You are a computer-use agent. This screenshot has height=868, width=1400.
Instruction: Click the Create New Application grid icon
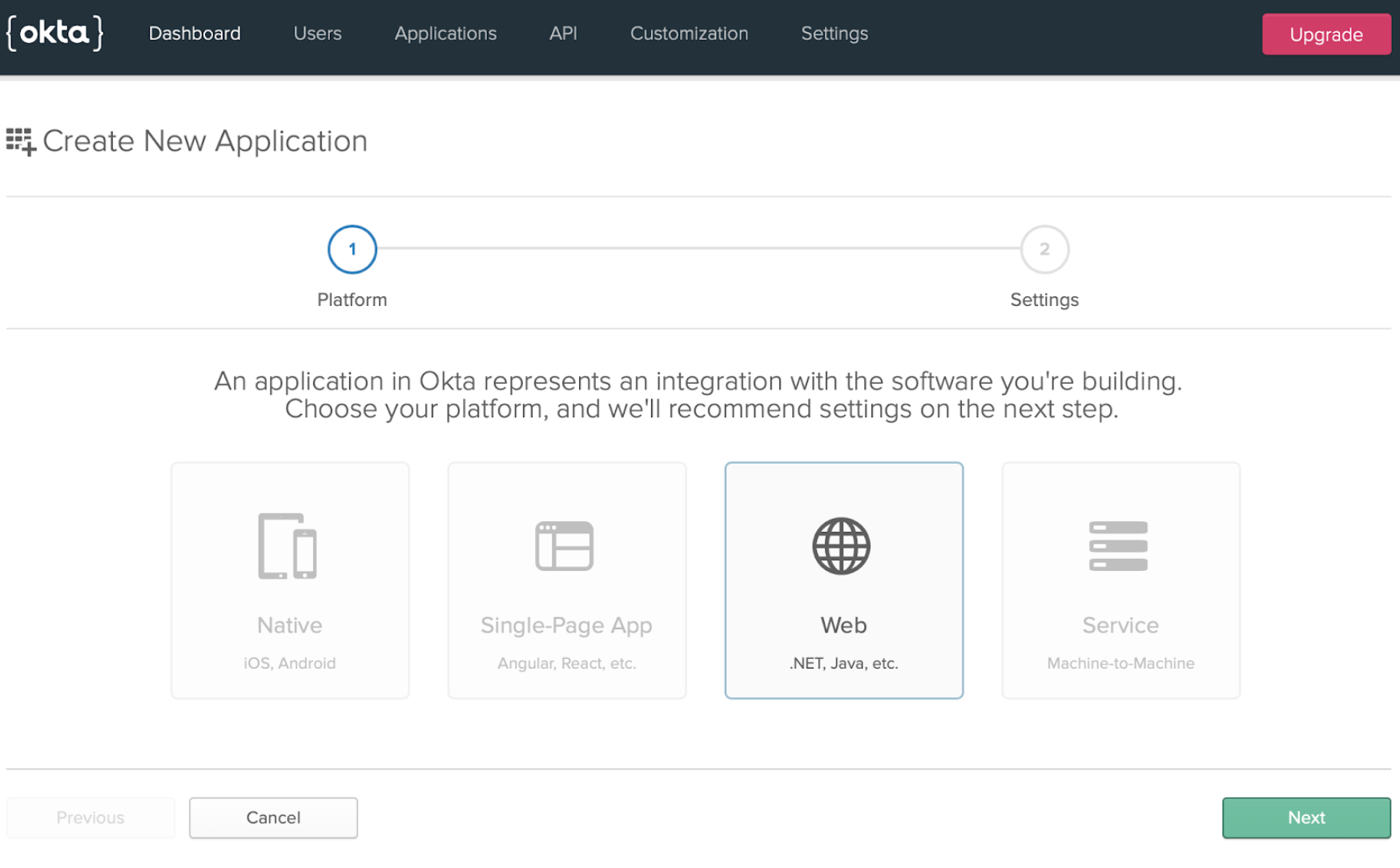click(21, 142)
